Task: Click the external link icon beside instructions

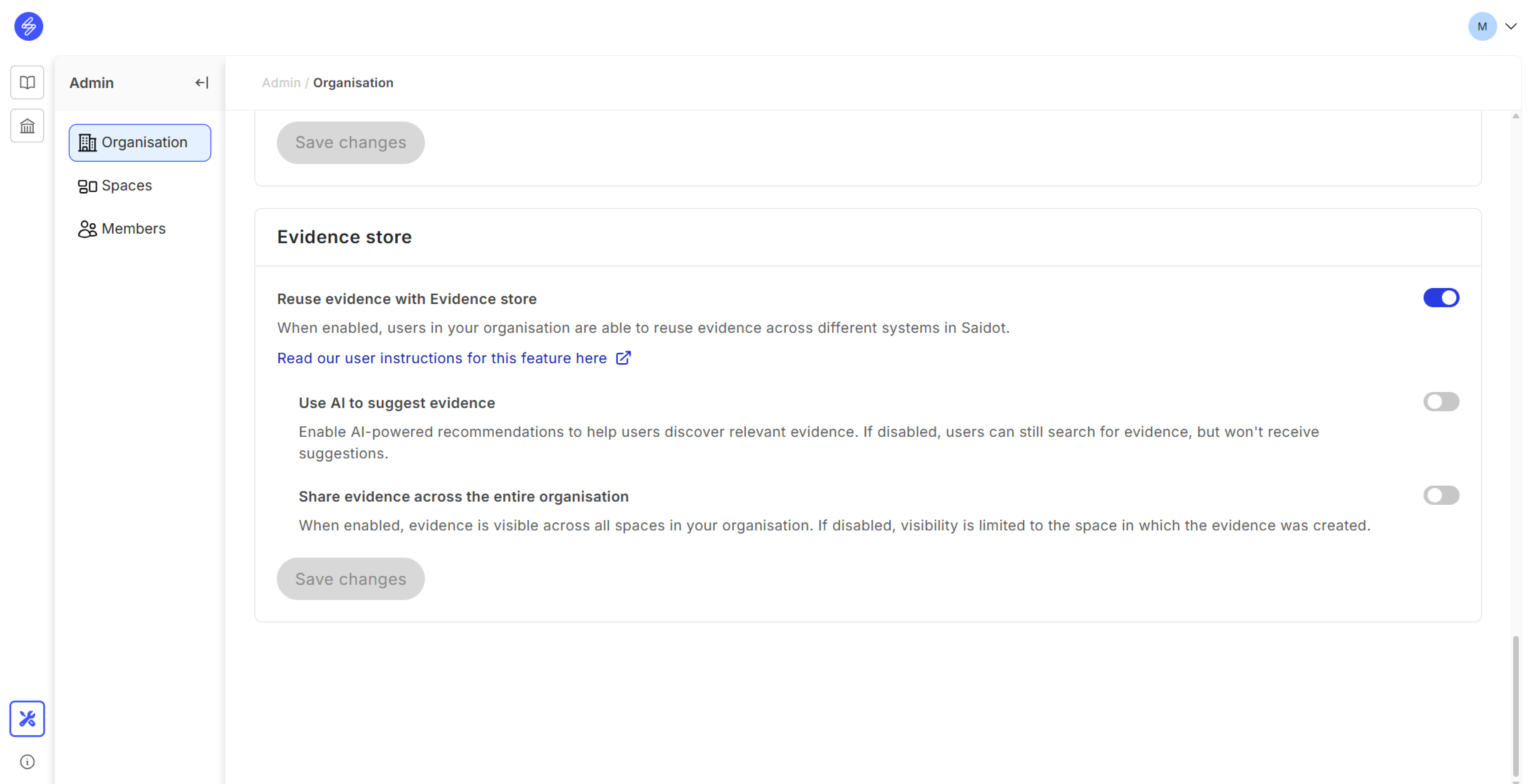Action: (623, 358)
